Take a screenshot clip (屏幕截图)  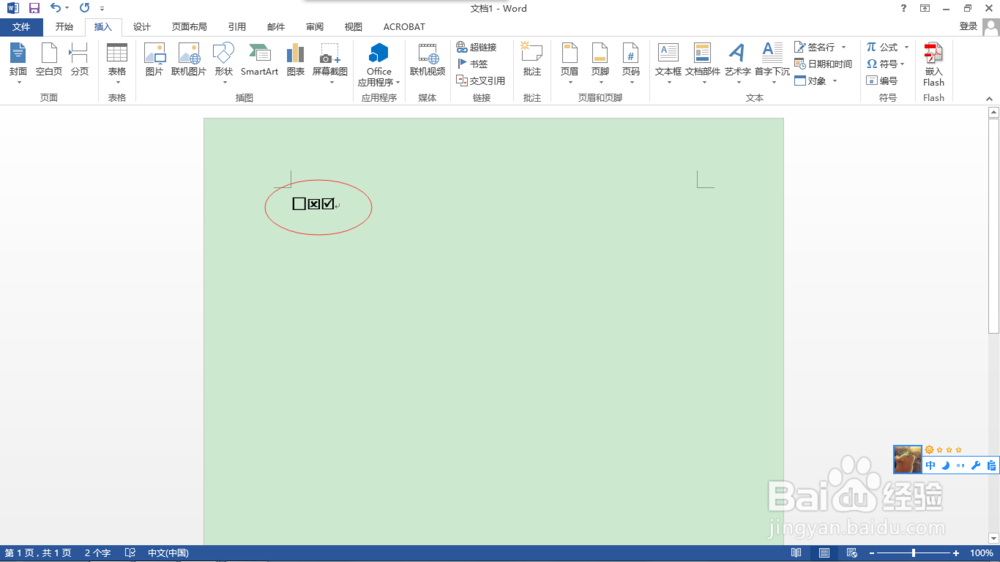tap(330, 64)
